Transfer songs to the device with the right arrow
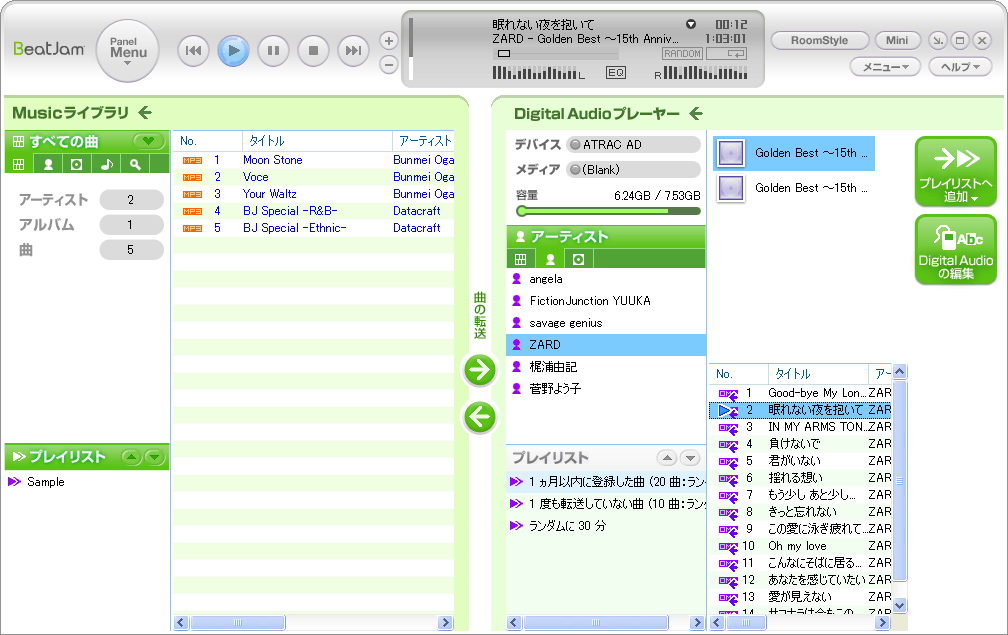This screenshot has height=635, width=1008. click(x=480, y=370)
